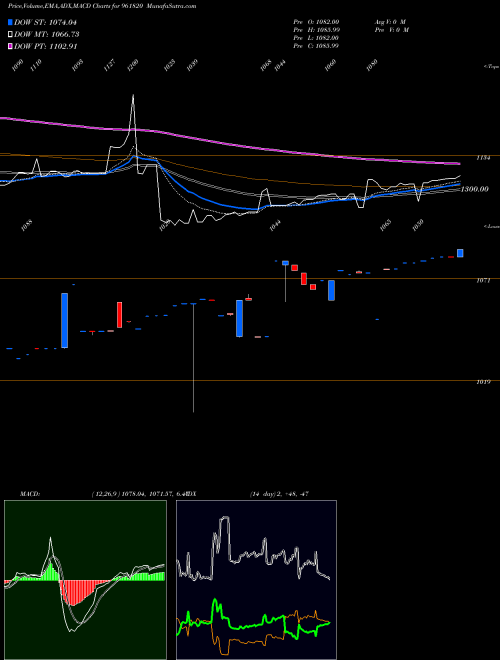This screenshot has width=500, height=660.
Task: Select the 'DOW MT: 1066.73' legend text
Action: tap(47, 35)
